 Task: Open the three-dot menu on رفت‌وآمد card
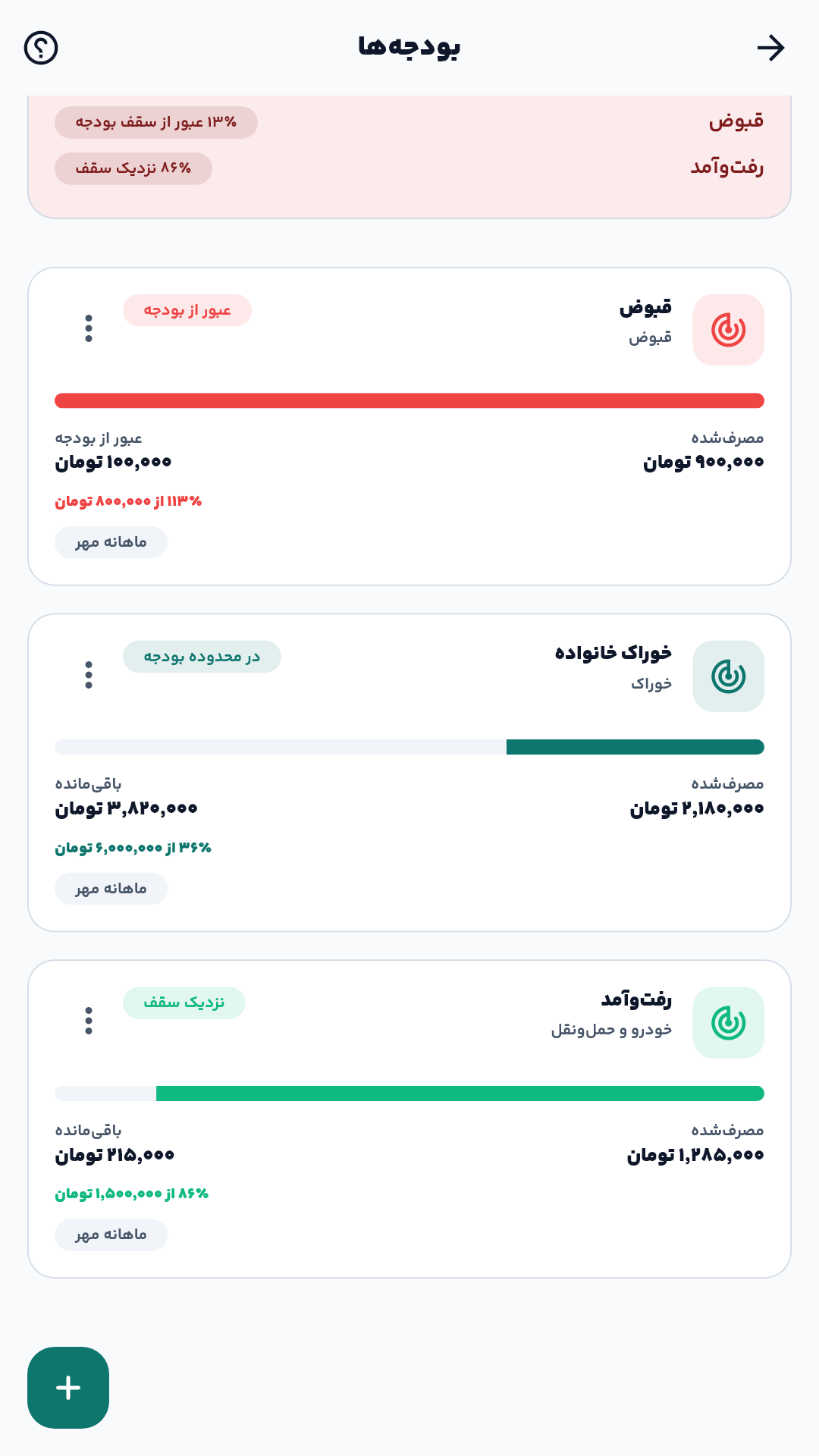tap(89, 1021)
